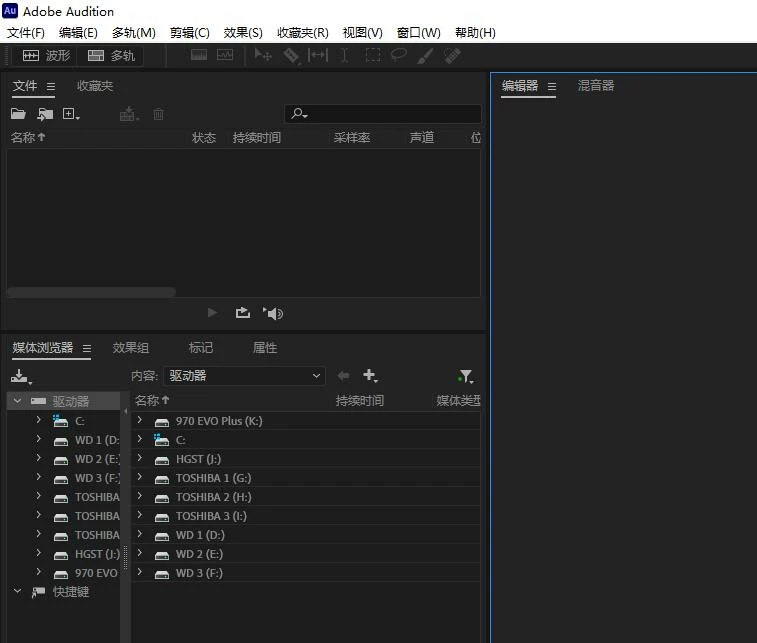
Task: Click the Files panel horizontal scrollbar
Action: coord(91,292)
